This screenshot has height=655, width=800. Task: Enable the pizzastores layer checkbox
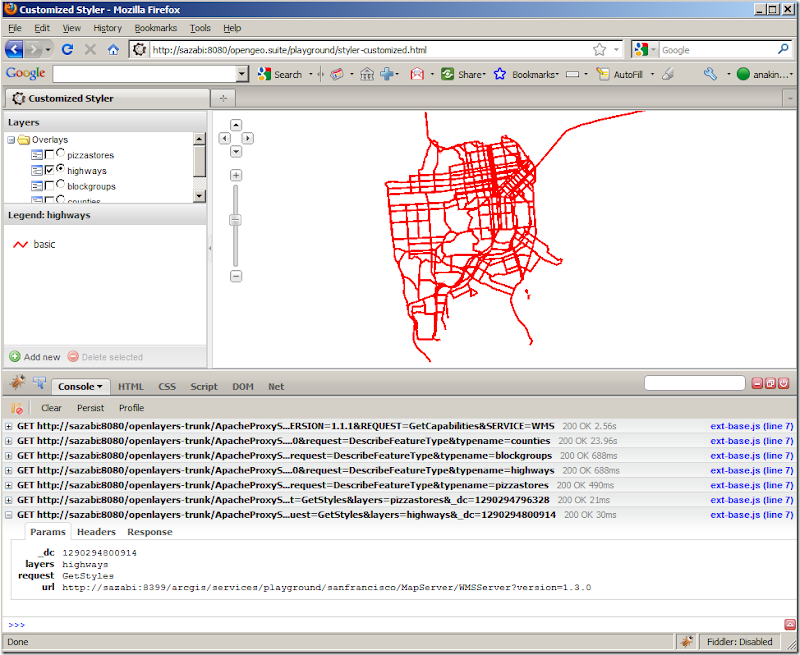click(x=49, y=155)
